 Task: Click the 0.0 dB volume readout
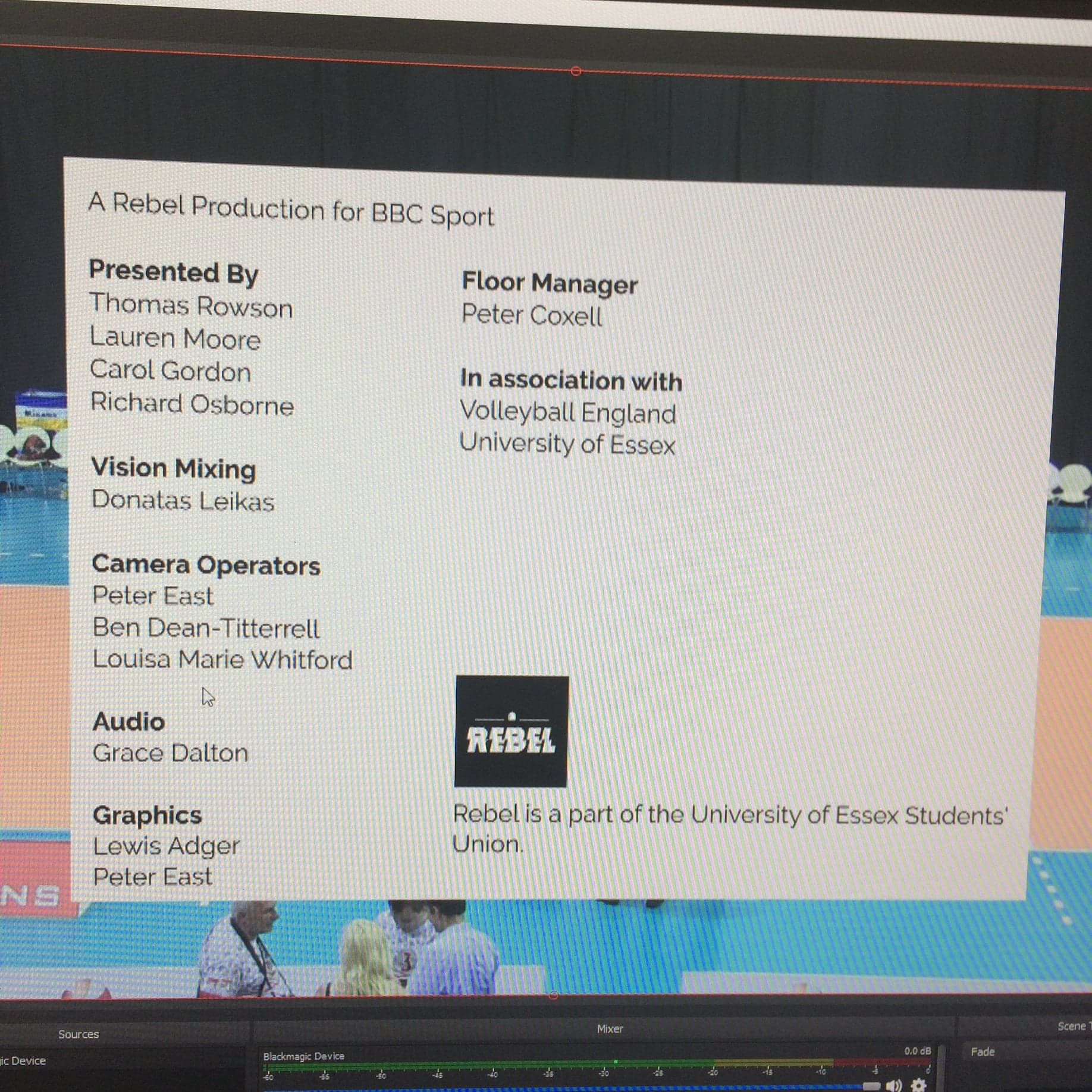click(917, 1052)
